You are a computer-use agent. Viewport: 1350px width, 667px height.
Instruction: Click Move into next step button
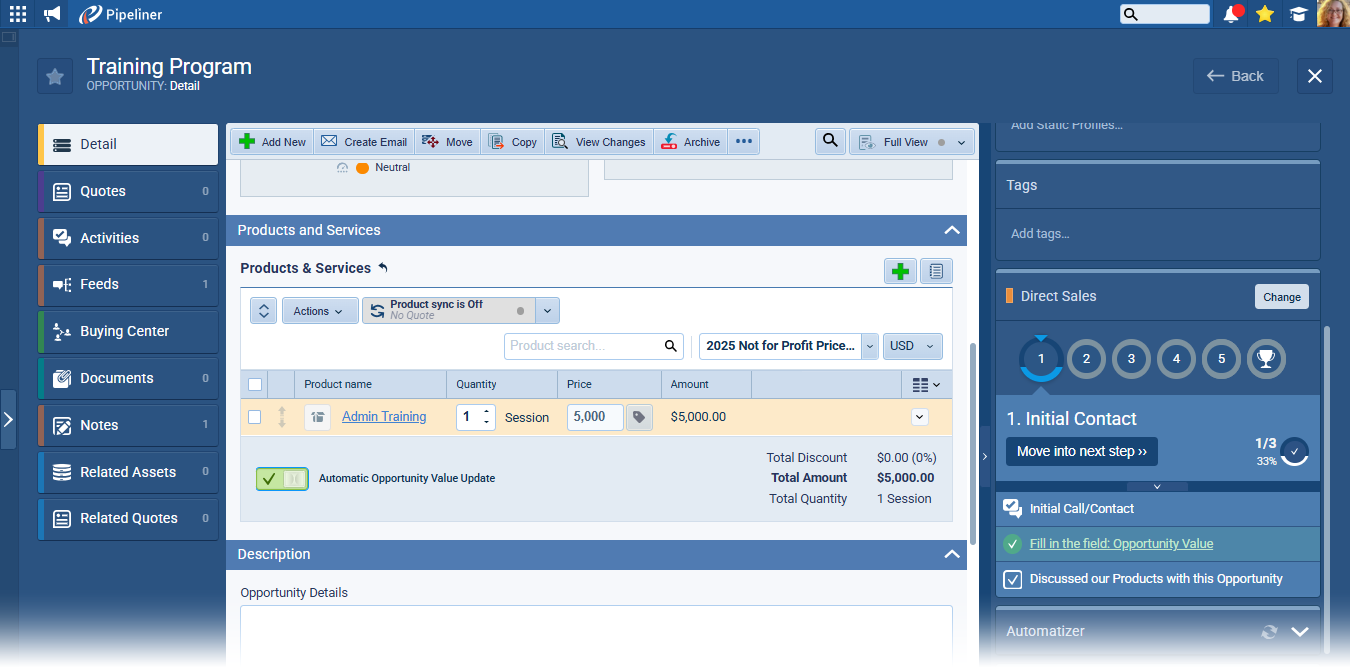[x=1081, y=451]
